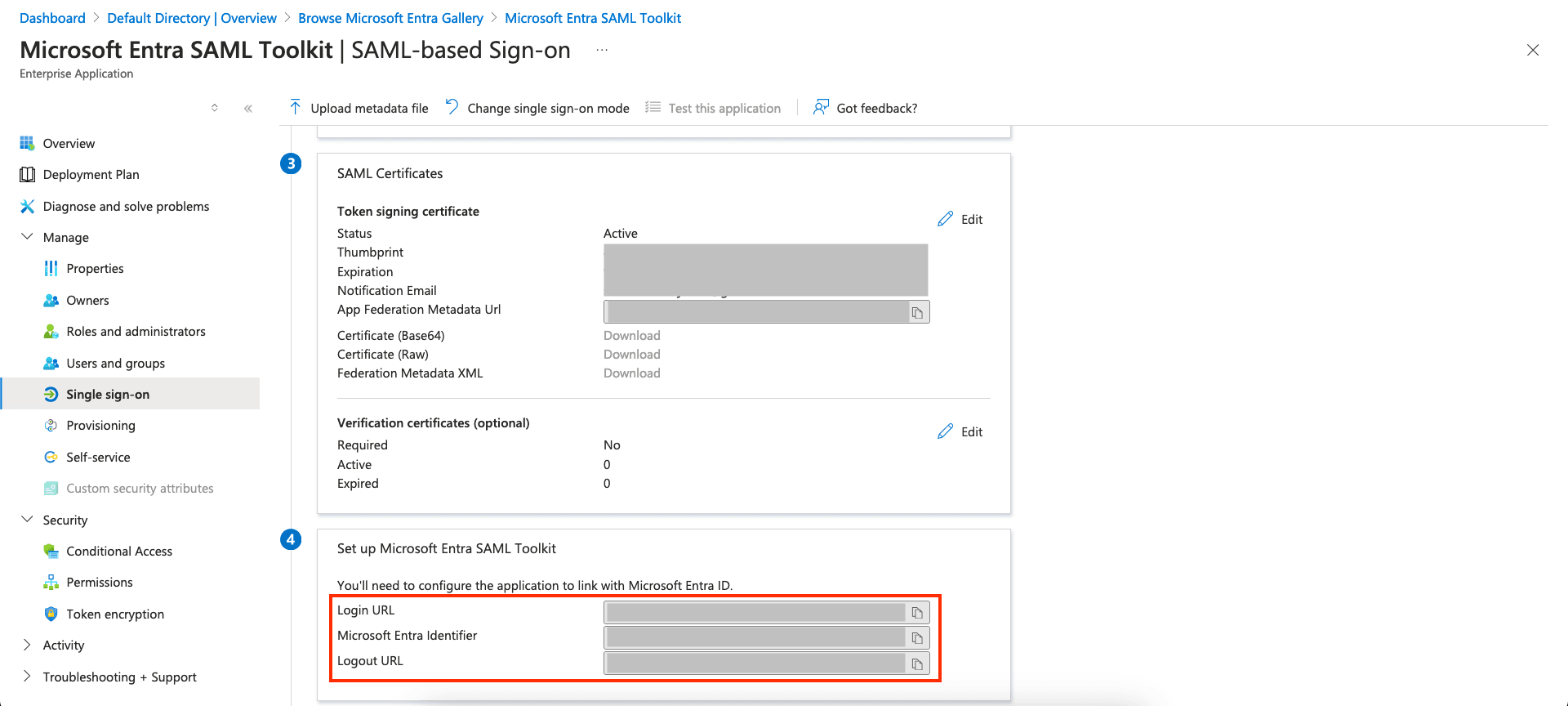Screen dimensions: 1568x706
Task: Click the Change single sign-on mode undo icon
Action: tap(452, 107)
